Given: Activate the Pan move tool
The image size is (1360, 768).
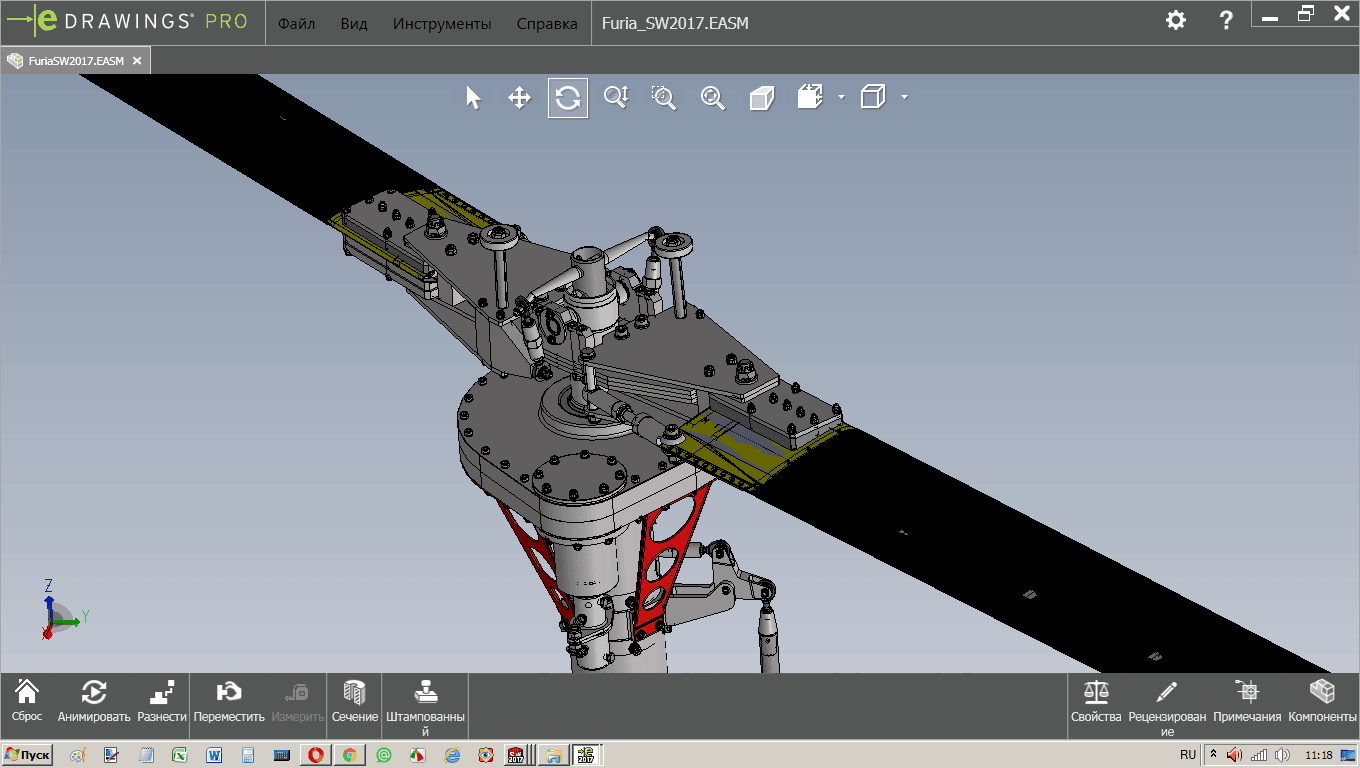Looking at the screenshot, I should [519, 98].
